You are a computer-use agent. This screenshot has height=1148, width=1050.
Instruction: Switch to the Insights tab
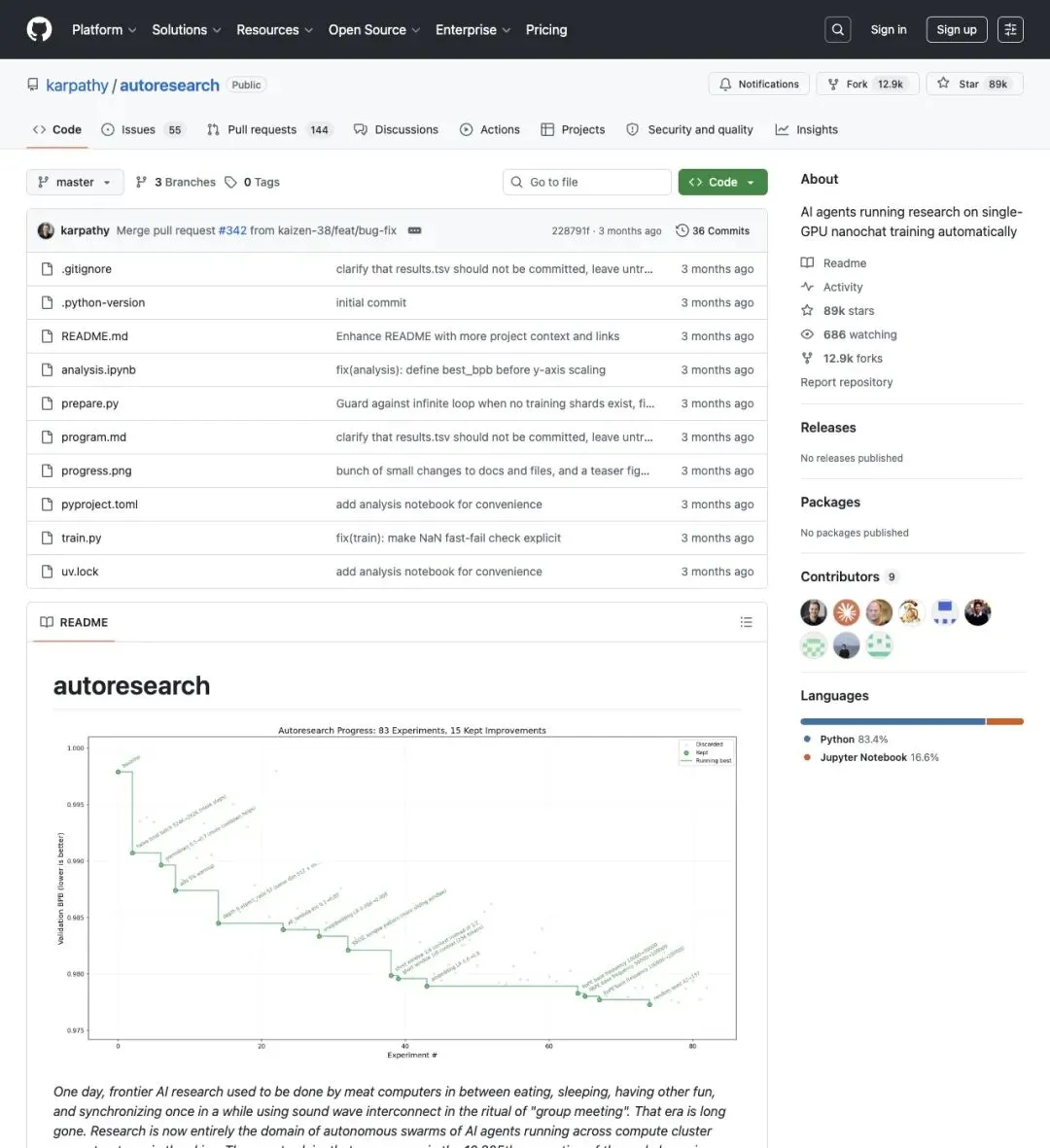pos(807,129)
